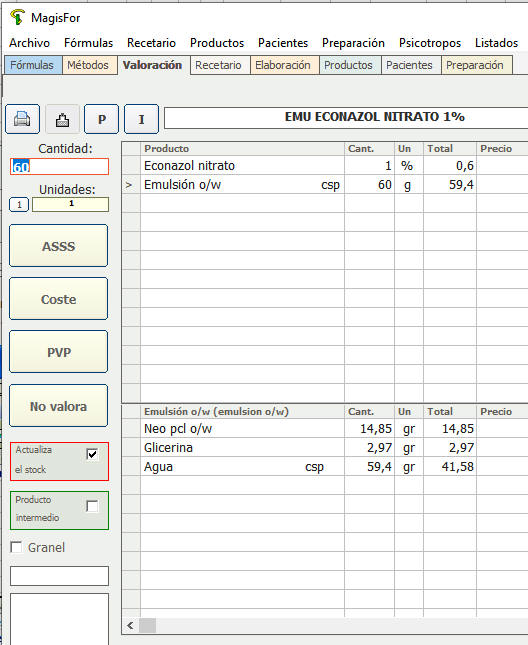
Task: Open the Preparación menu in menu bar
Action: pos(353,43)
